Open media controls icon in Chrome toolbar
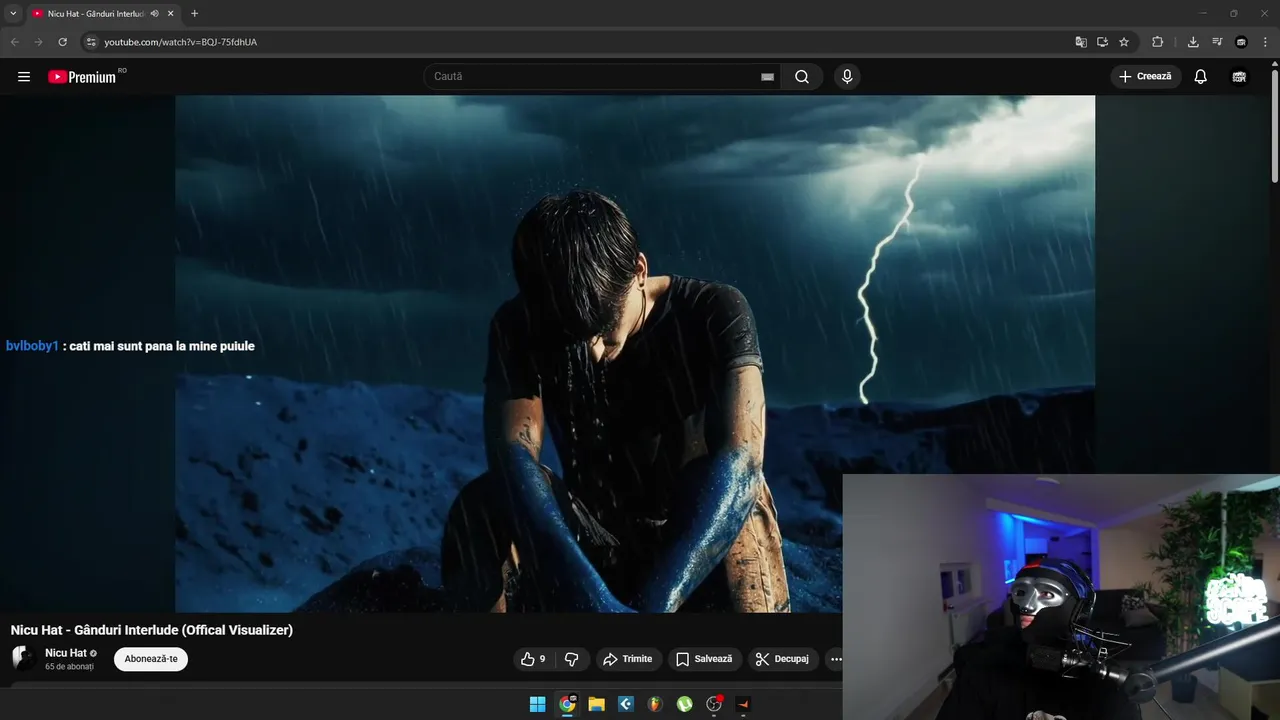The height and width of the screenshot is (720, 1280). (1217, 42)
